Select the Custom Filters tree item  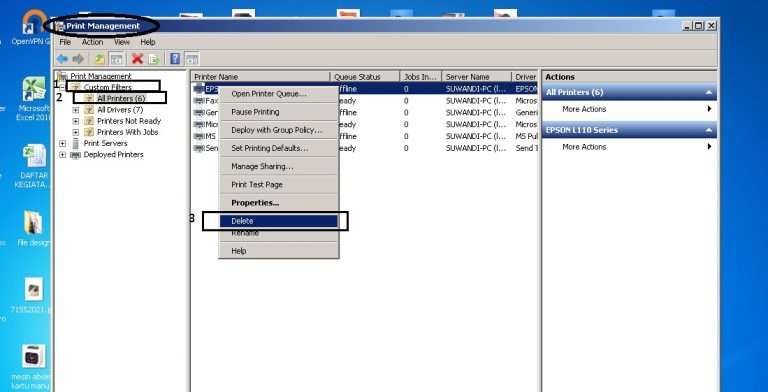pos(107,87)
